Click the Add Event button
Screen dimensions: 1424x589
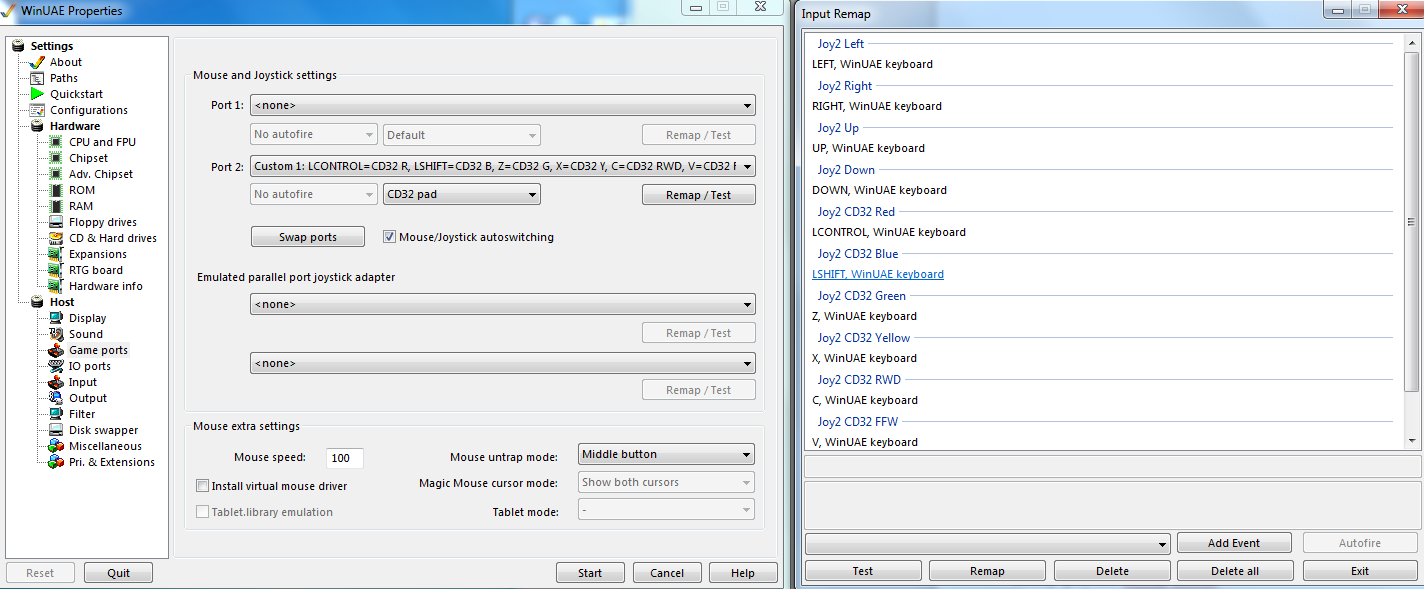(1233, 543)
